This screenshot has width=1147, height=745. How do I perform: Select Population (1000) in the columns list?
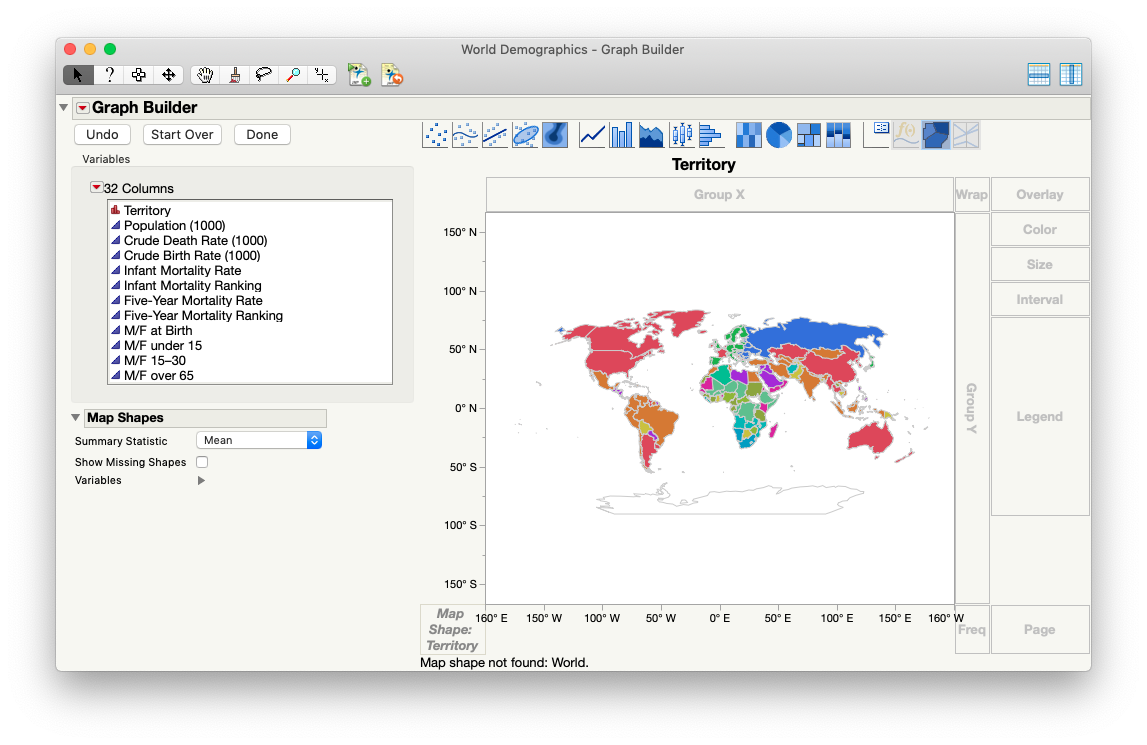point(170,225)
